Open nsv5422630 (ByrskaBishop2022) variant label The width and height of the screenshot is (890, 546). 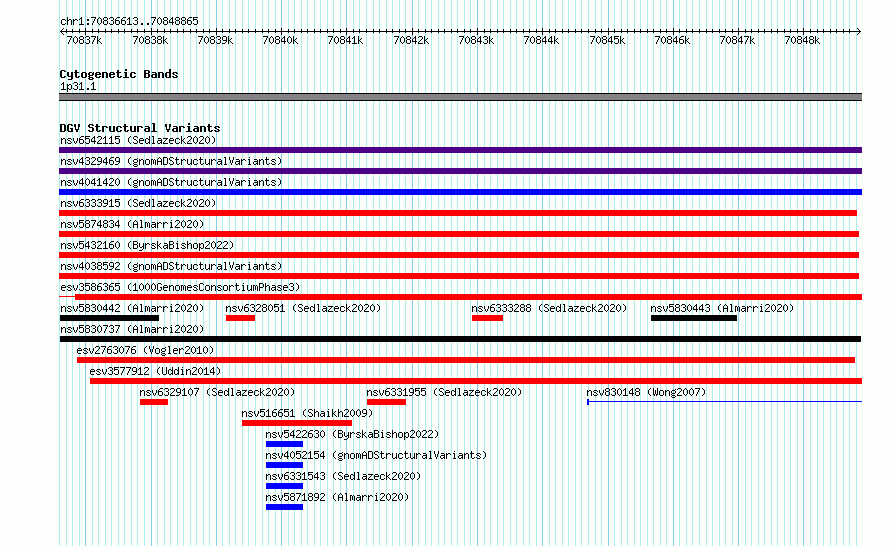click(x=352, y=434)
